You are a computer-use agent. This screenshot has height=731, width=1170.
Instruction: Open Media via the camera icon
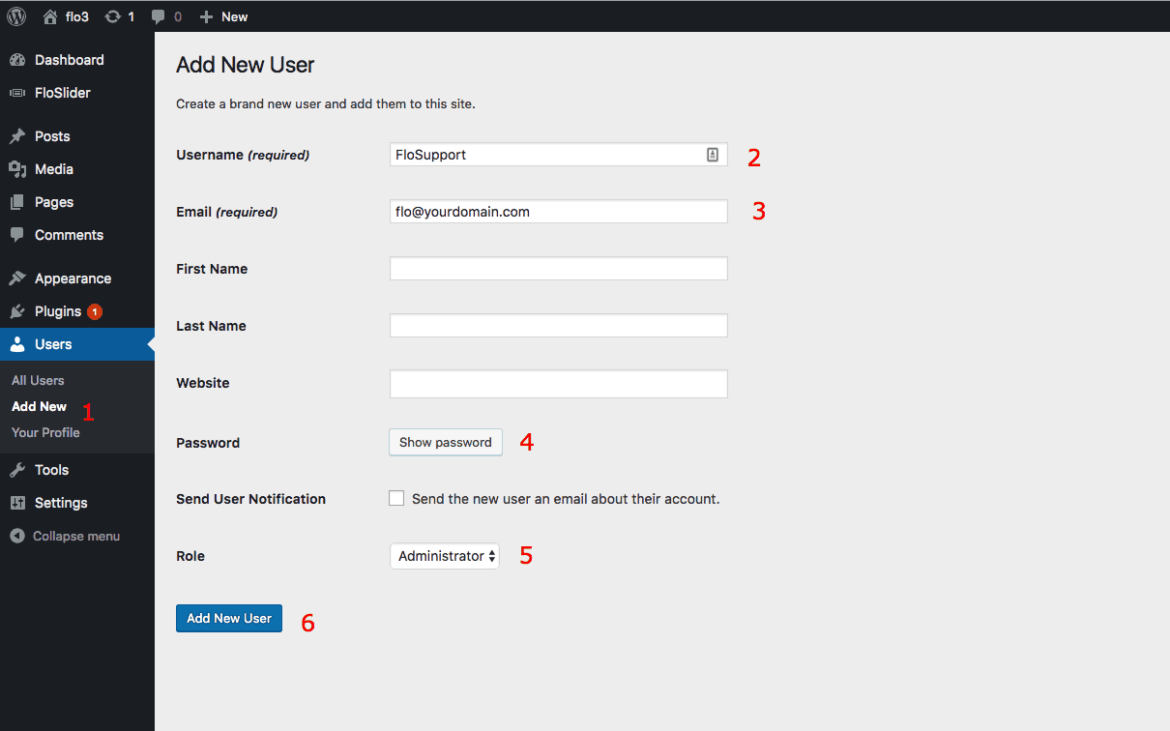point(18,169)
